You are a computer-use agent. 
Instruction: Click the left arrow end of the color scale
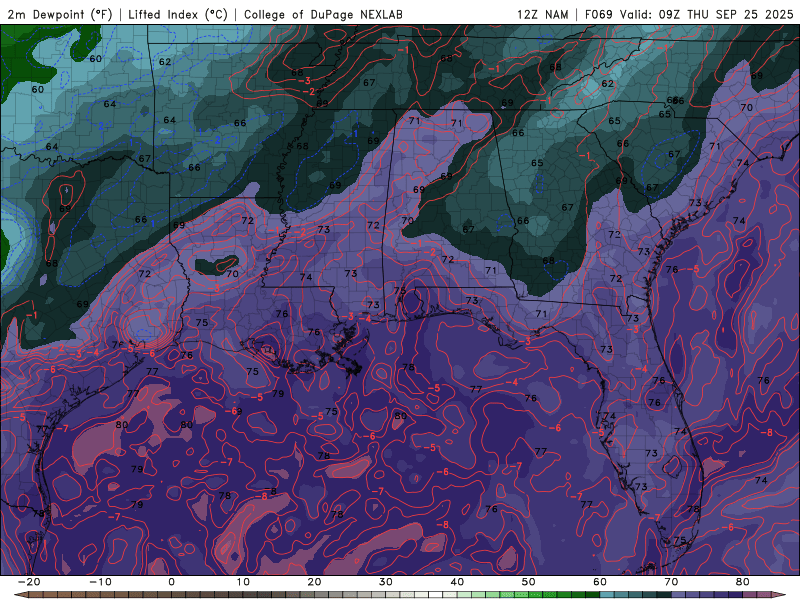pyautogui.click(x=20, y=595)
